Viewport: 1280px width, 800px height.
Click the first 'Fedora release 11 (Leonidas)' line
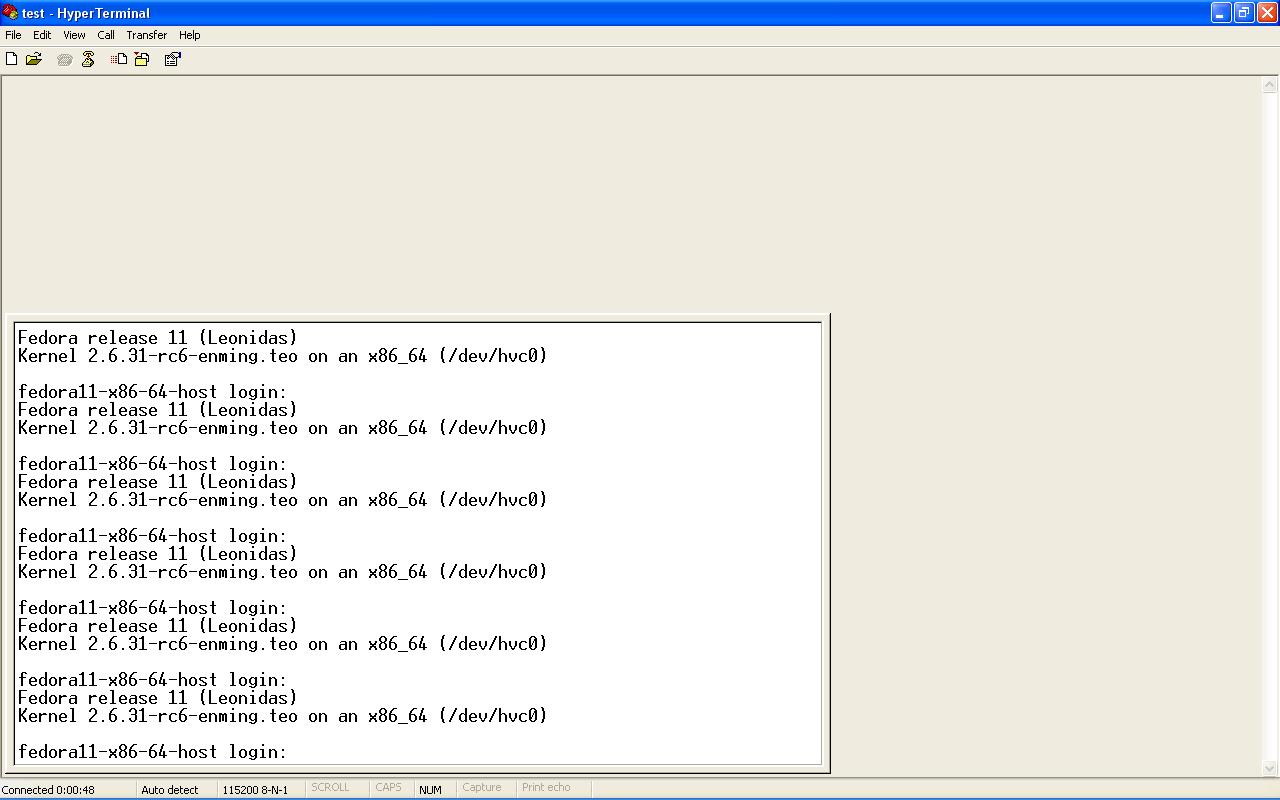(x=158, y=338)
